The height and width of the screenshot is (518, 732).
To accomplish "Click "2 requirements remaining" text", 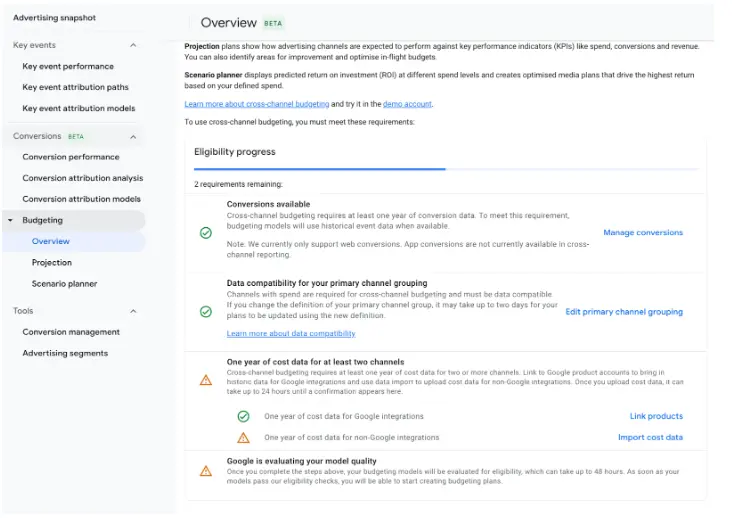I will 239,184.
